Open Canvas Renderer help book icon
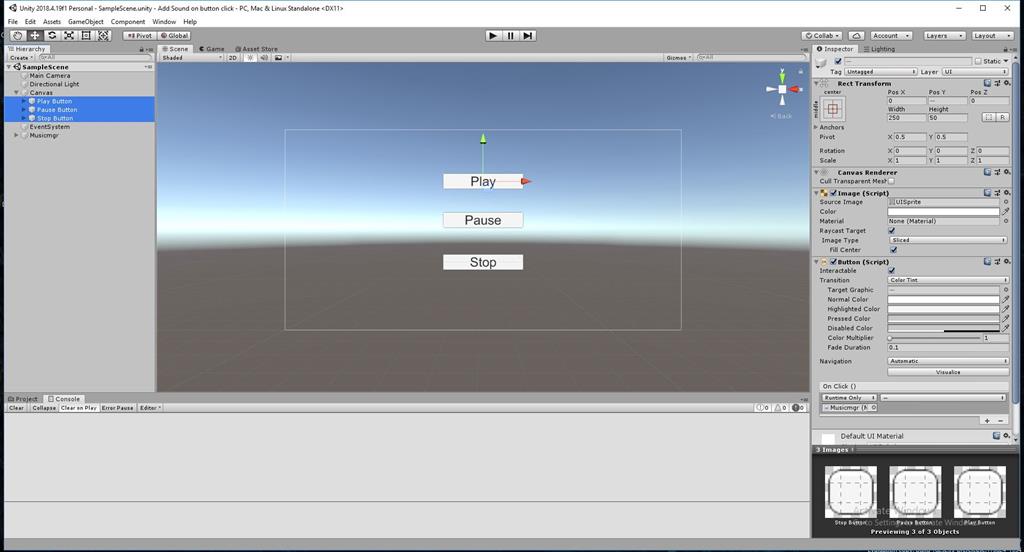1024x552 pixels. coord(987,172)
